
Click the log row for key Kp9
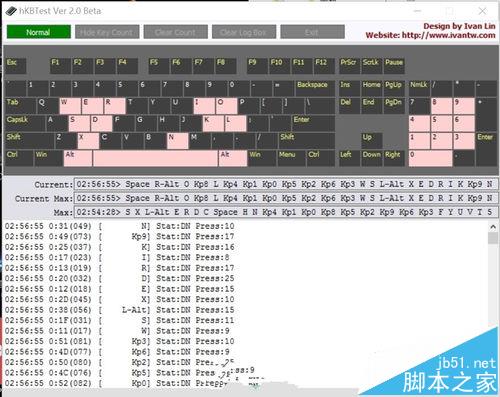119,236
